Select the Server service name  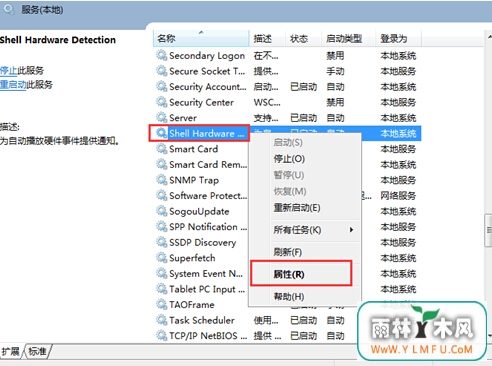click(183, 118)
